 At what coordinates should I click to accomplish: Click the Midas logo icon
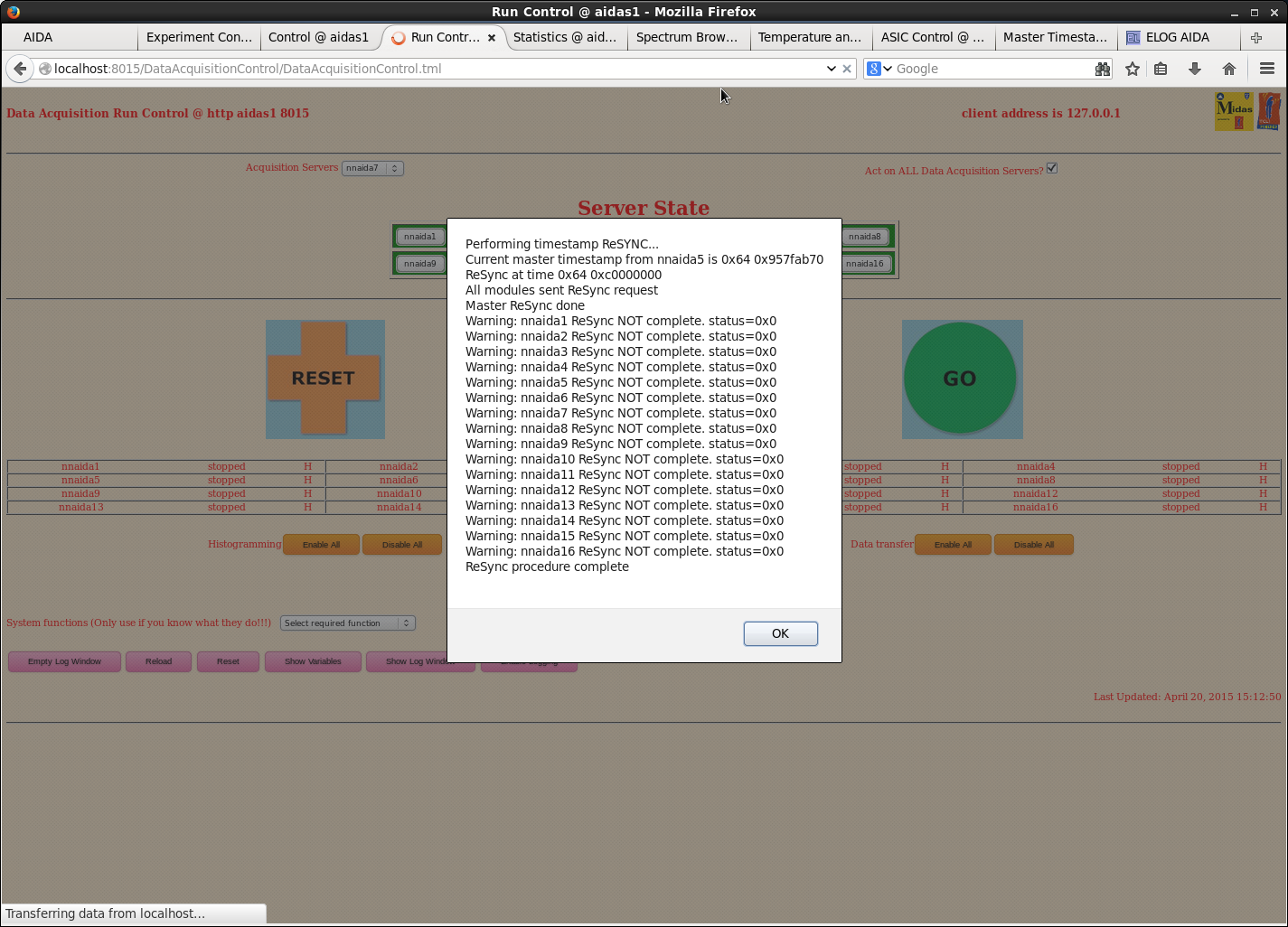[x=1234, y=111]
